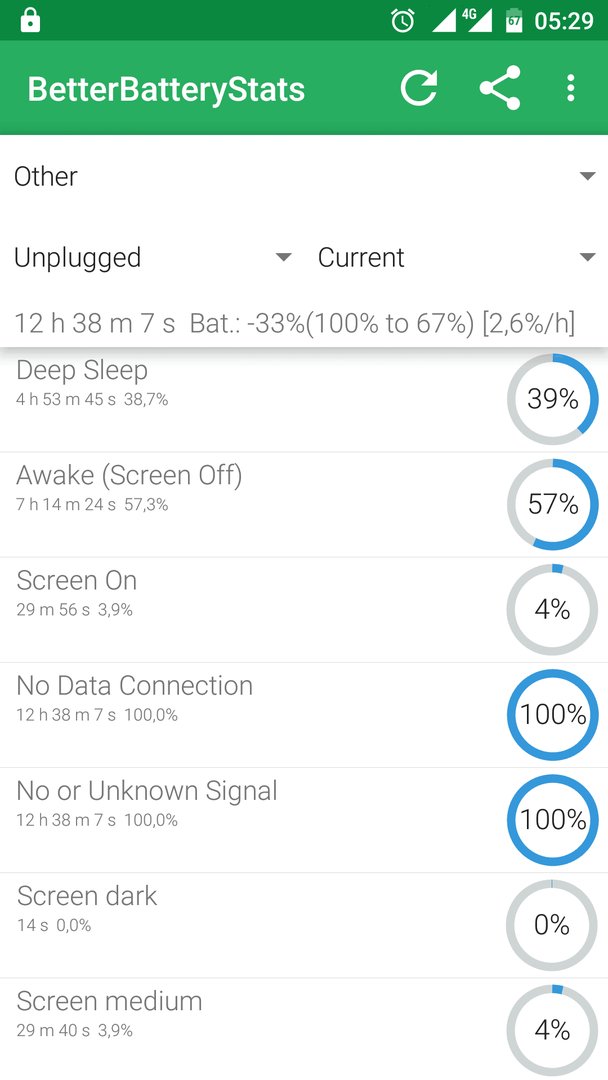This screenshot has height=1080, width=608.
Task: Tap the lock icon in status bar
Action: coord(30,20)
